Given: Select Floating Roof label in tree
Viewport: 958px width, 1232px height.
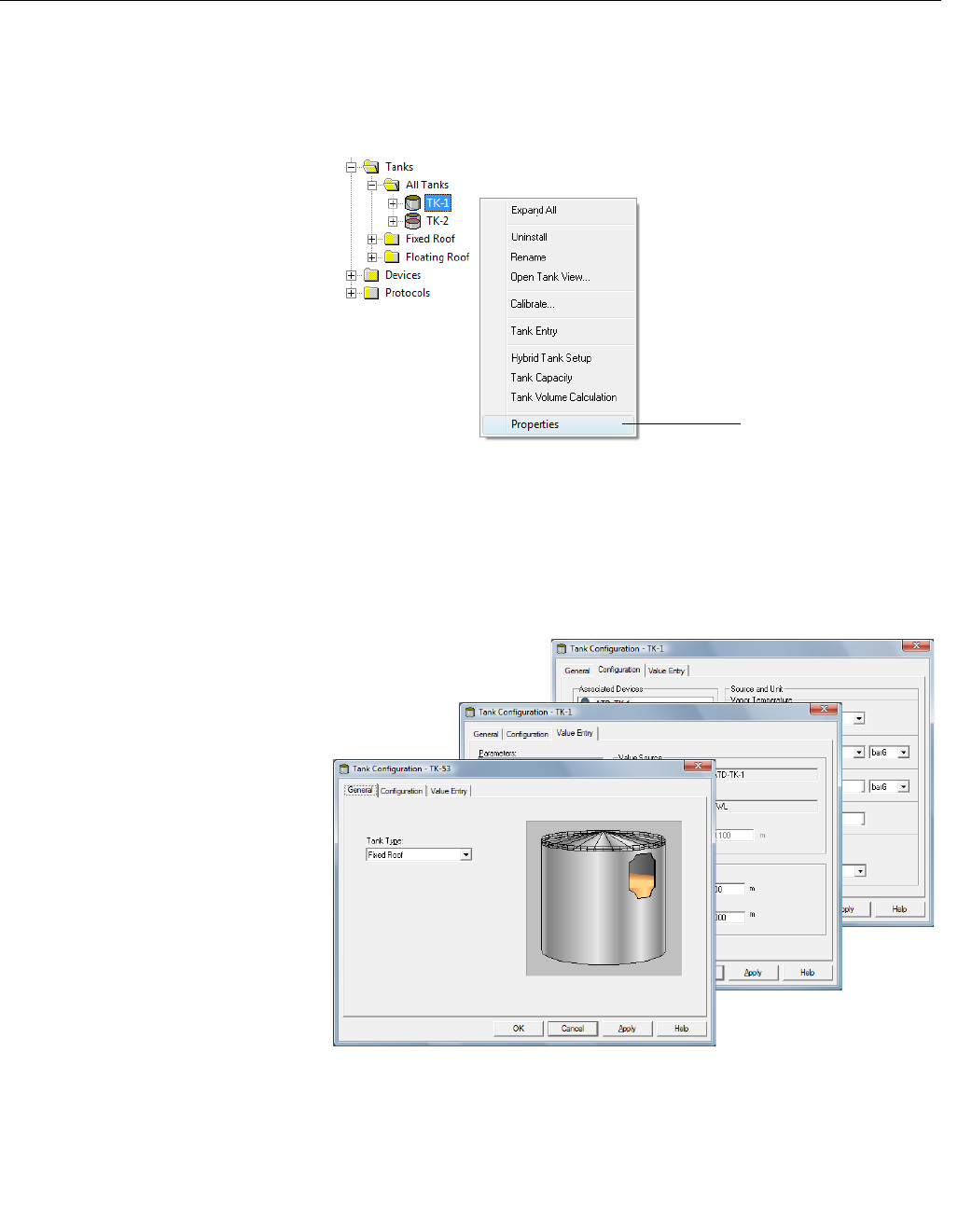Looking at the screenshot, I should (x=437, y=257).
